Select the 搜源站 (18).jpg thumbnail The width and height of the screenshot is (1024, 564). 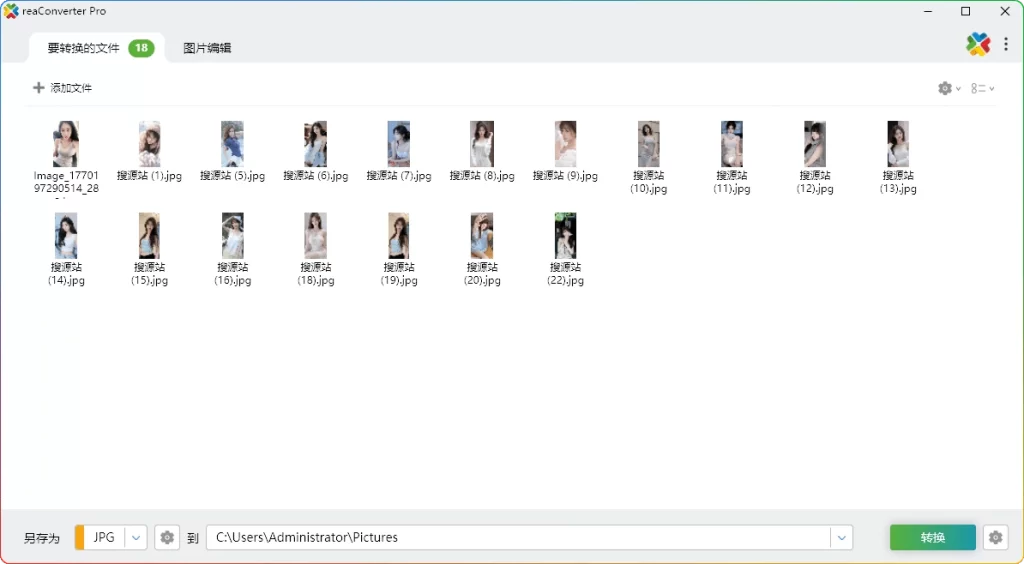(315, 236)
